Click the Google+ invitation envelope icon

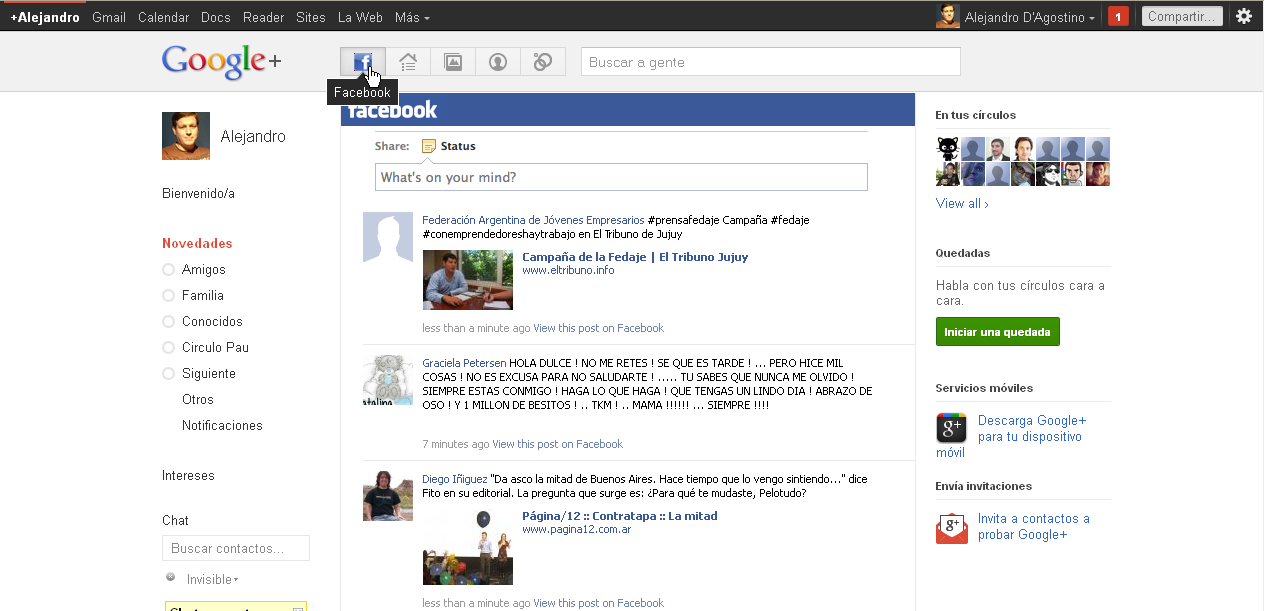[951, 527]
